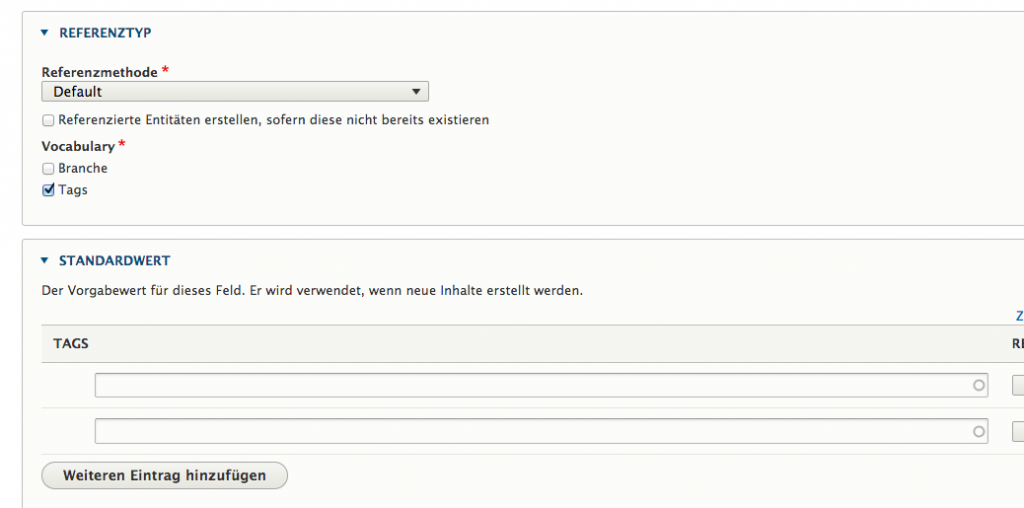
Task: Click autocomplete circle icon in second Tags field
Action: coord(979,431)
